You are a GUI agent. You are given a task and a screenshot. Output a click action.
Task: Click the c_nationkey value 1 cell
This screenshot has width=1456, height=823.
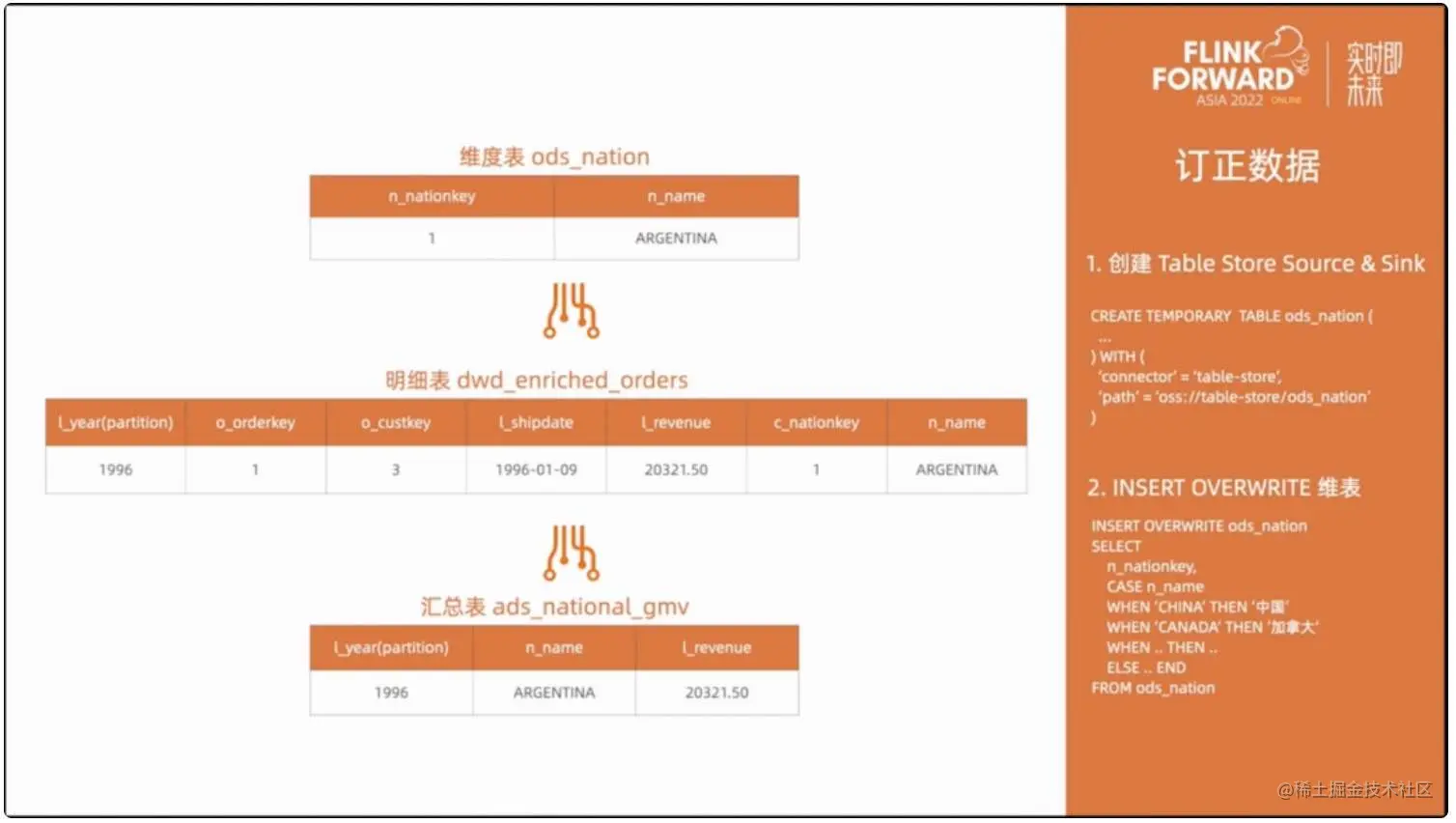pyautogui.click(x=816, y=469)
